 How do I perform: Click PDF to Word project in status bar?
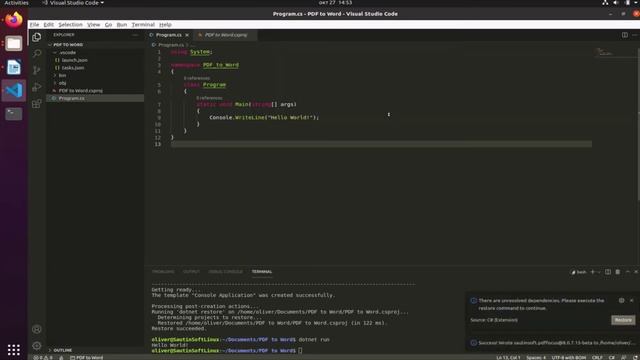[87, 358]
